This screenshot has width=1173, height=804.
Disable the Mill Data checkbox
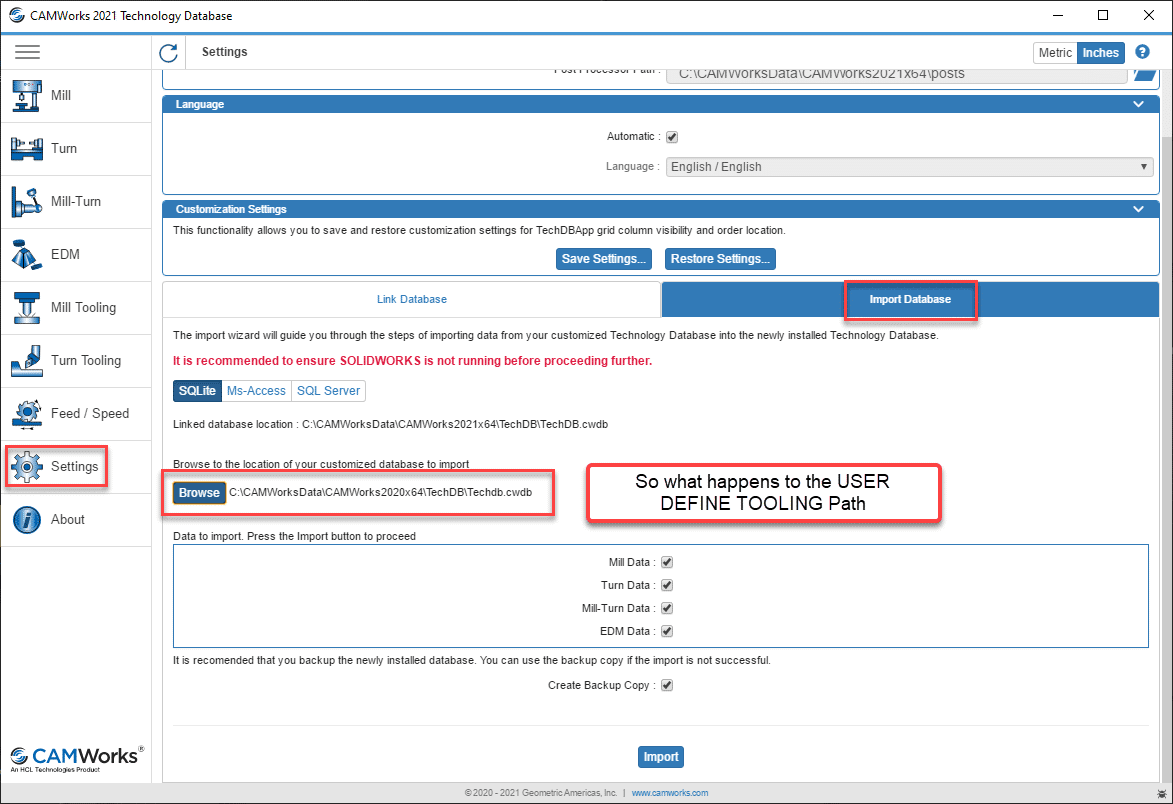click(x=667, y=562)
